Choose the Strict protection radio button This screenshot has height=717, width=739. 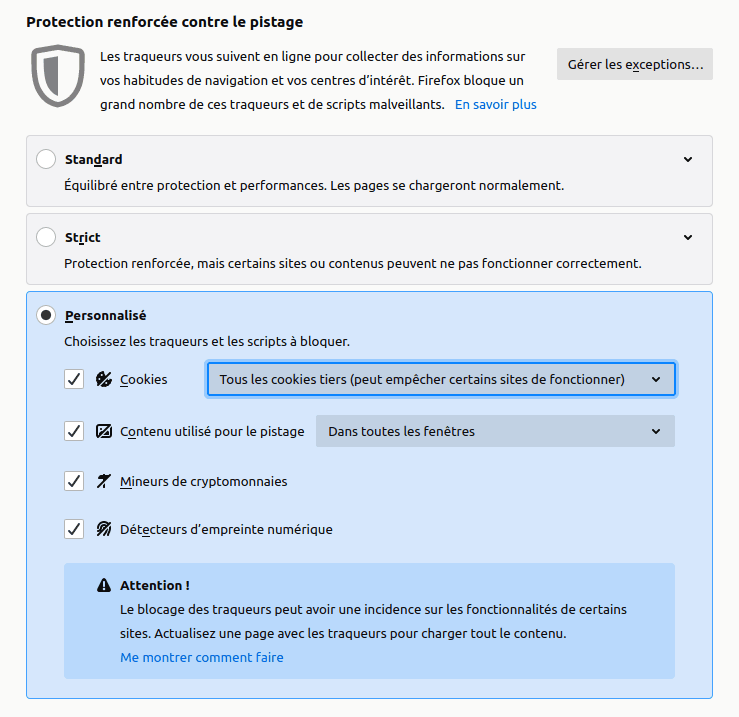coord(46,238)
